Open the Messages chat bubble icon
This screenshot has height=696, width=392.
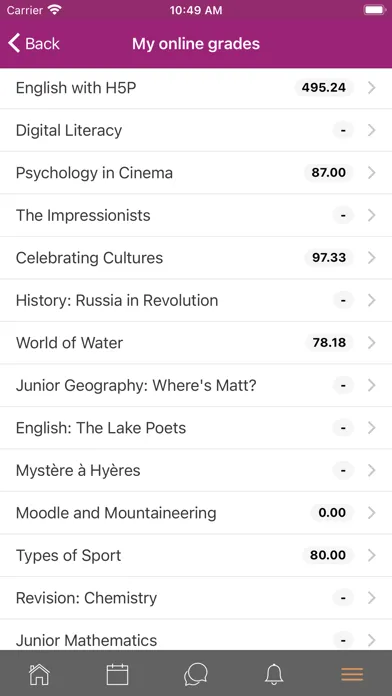tap(196, 675)
